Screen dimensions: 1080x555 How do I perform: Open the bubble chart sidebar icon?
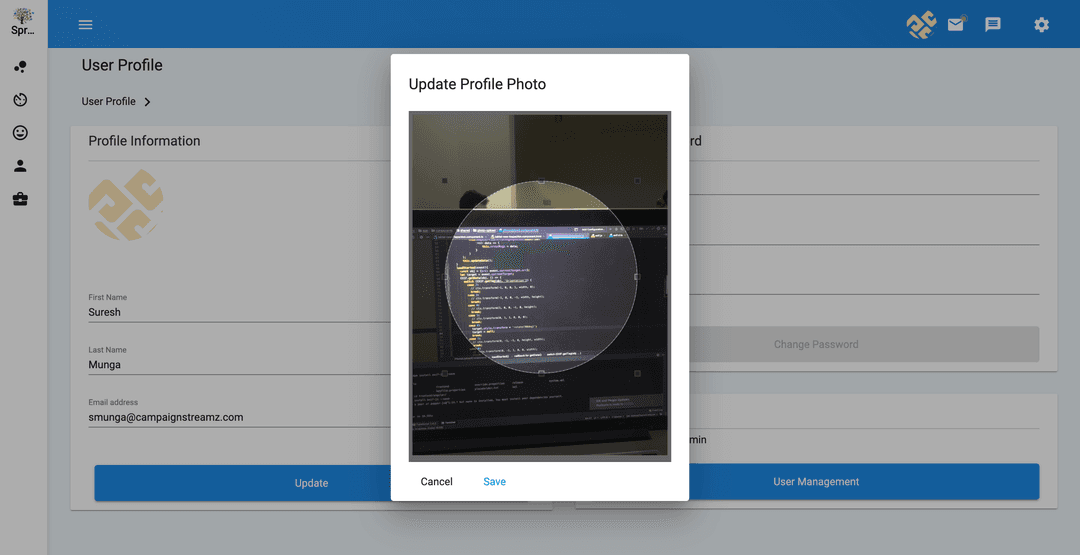tap(21, 67)
